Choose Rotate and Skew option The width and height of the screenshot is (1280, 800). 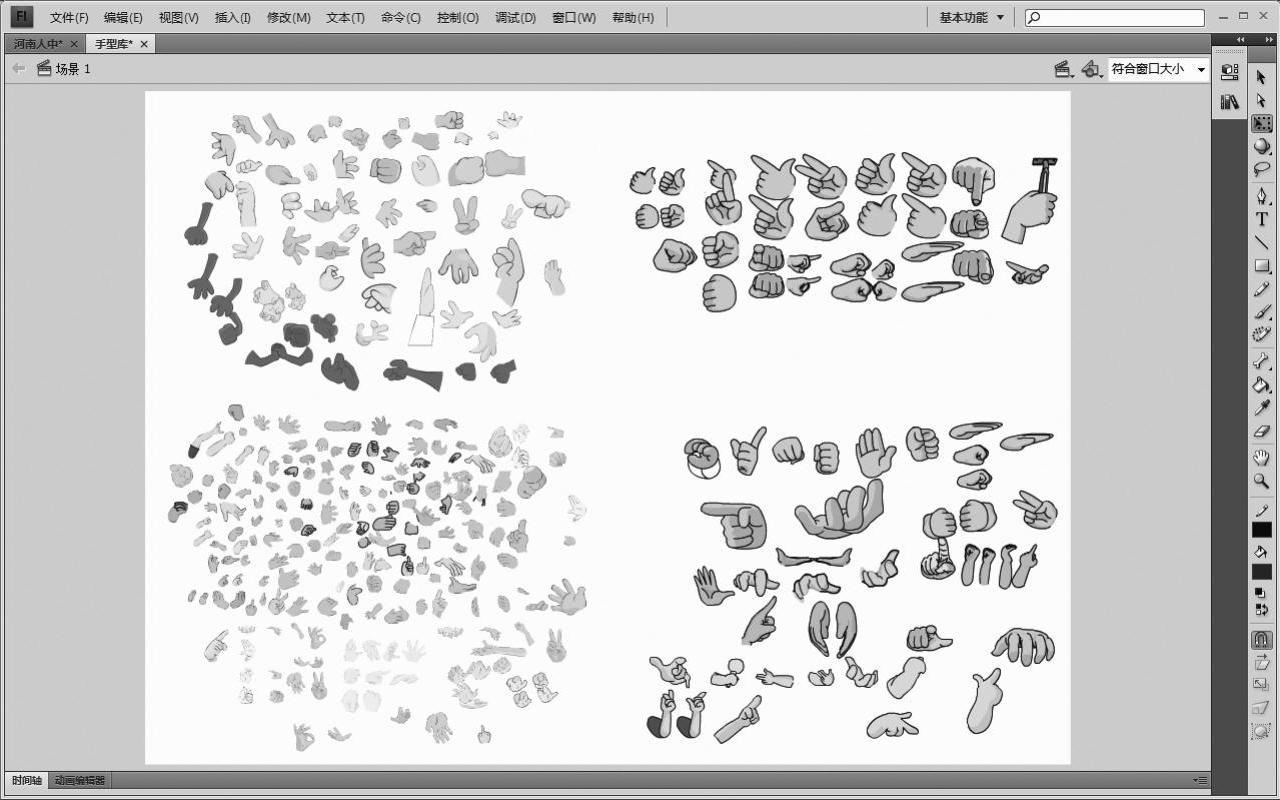click(1261, 662)
